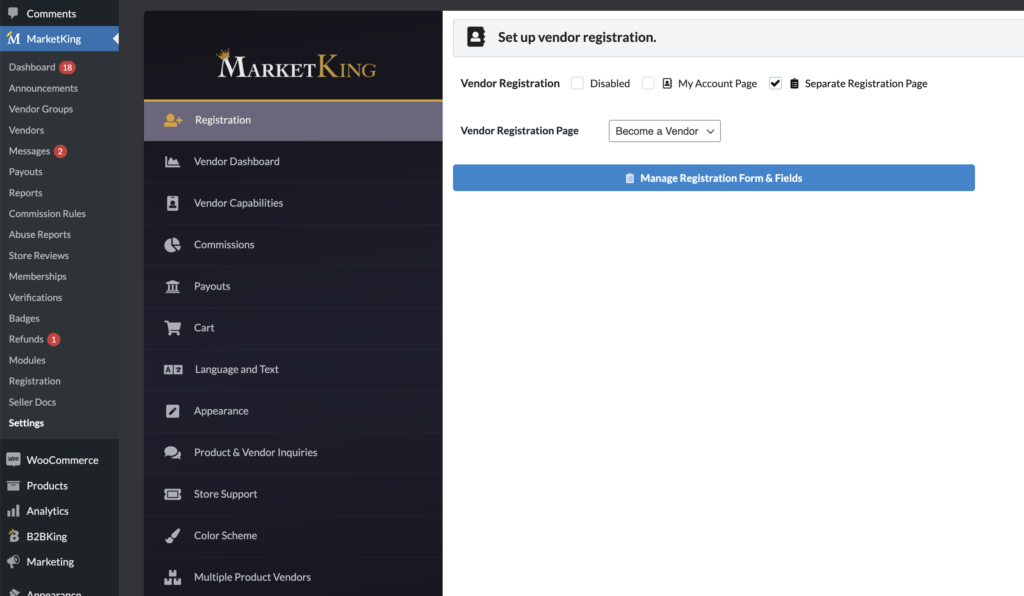Click the Messages count badge 2

(60, 151)
